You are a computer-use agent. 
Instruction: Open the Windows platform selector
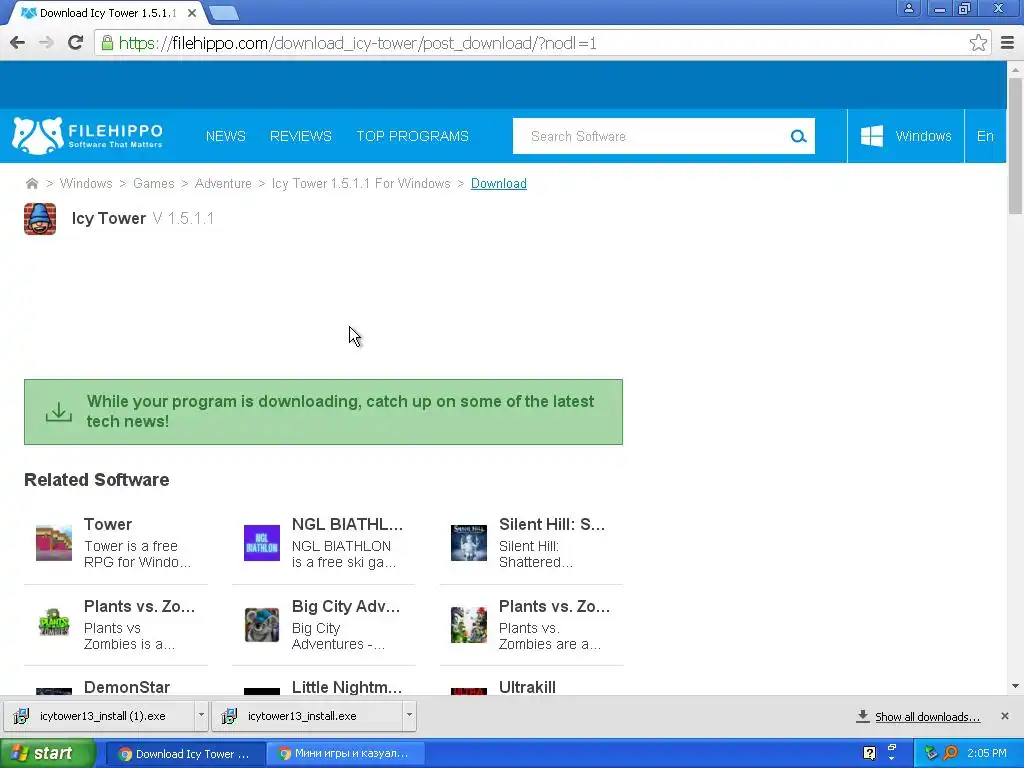tap(906, 136)
